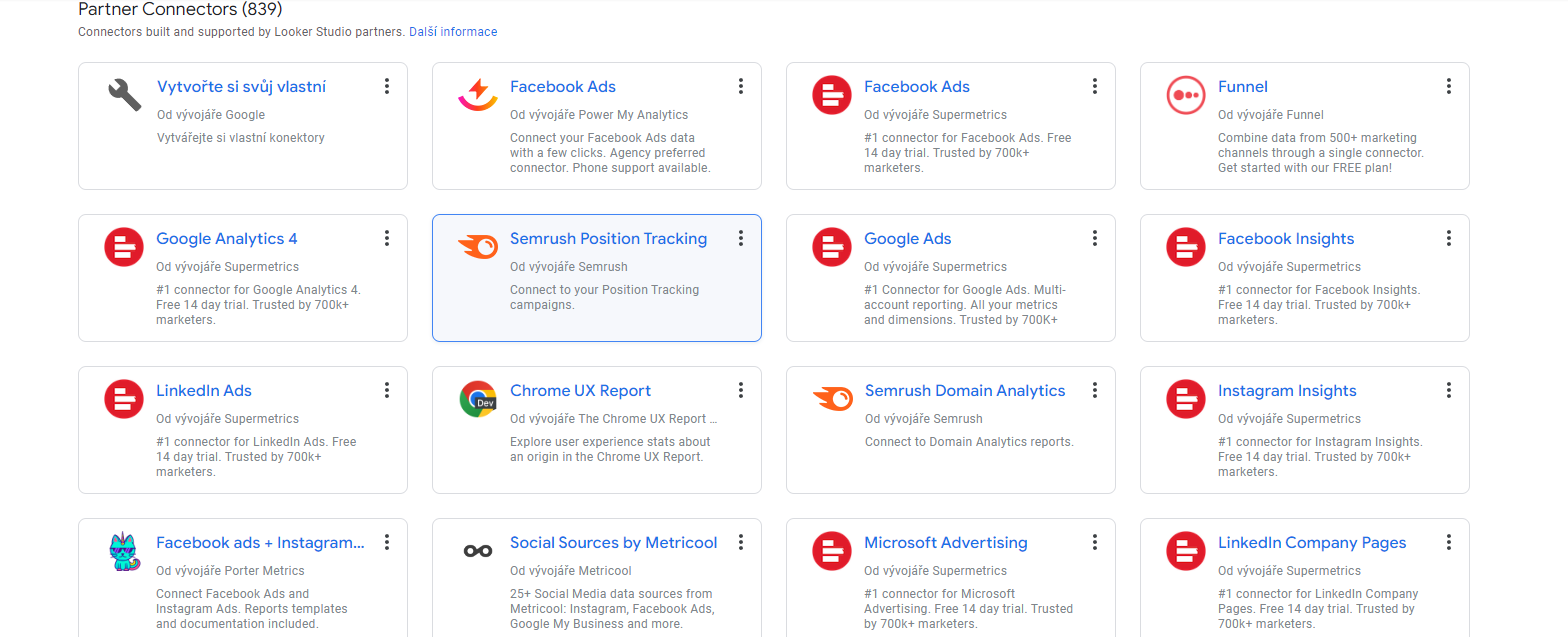Click the Power My Analytics Facebook Ads logo
Image resolution: width=1568 pixels, height=641 pixels.
(478, 95)
